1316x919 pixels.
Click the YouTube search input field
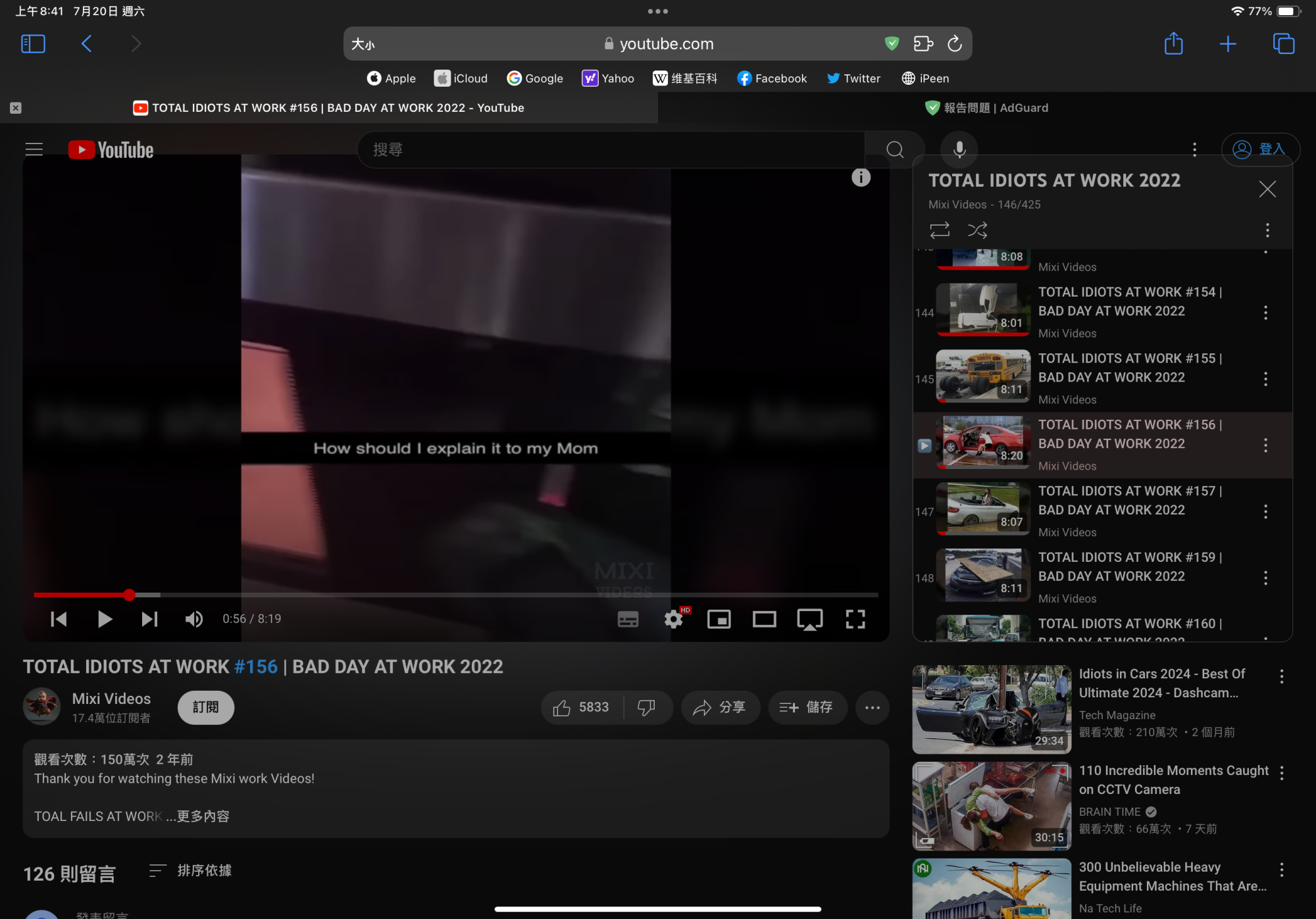click(611, 150)
